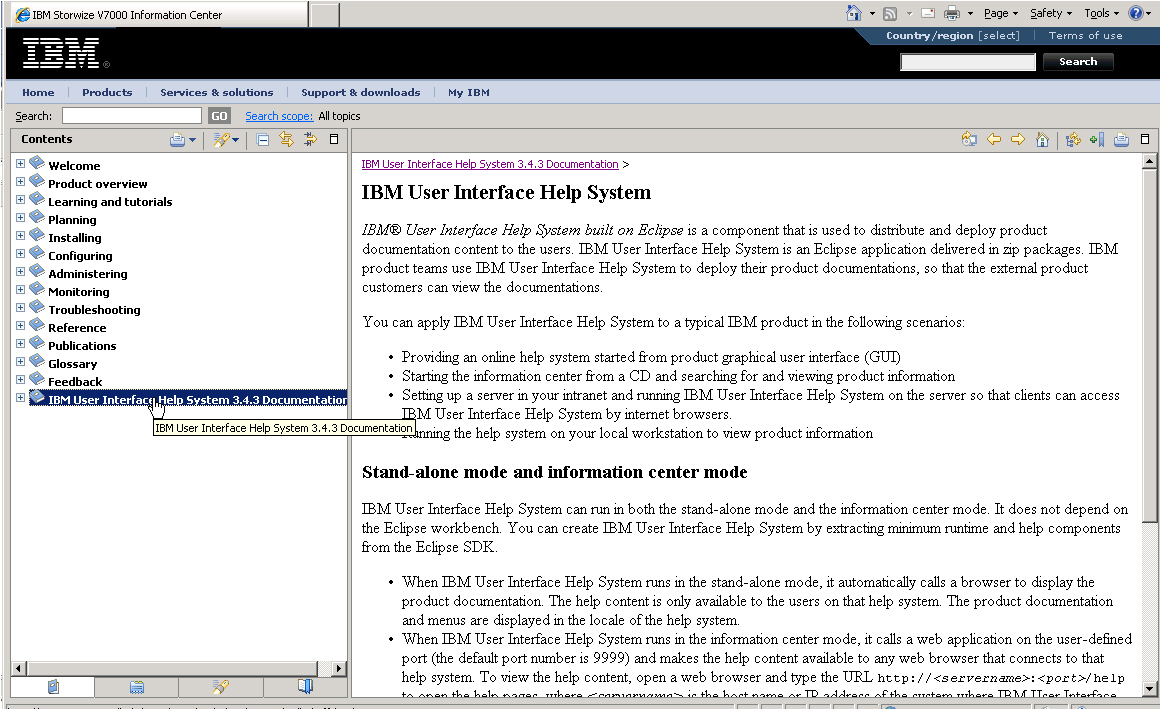Click the book icon beside Welcome
This screenshot has height=709, width=1160.
(37, 163)
